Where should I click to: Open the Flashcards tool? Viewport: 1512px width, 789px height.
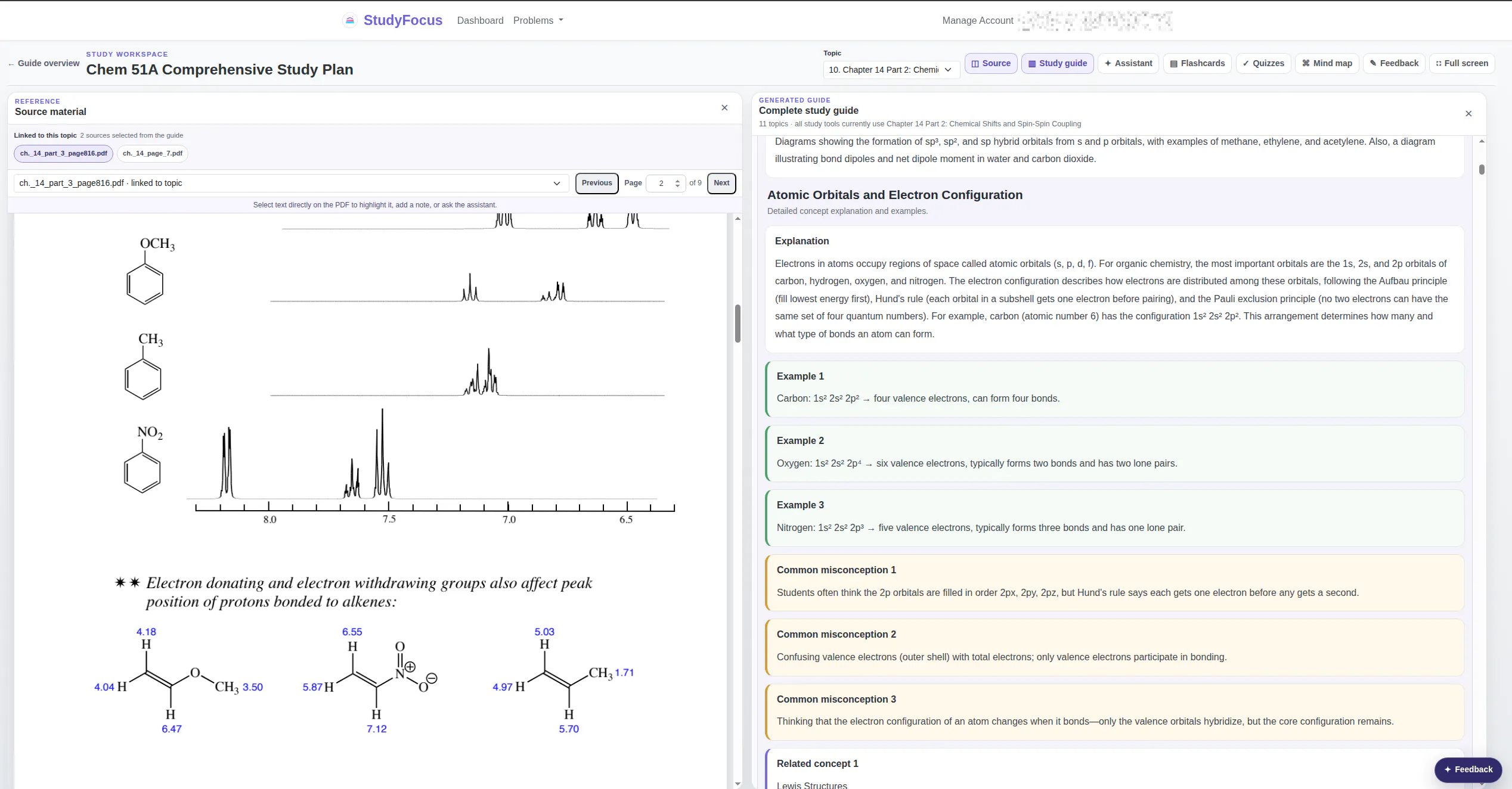coord(1197,63)
